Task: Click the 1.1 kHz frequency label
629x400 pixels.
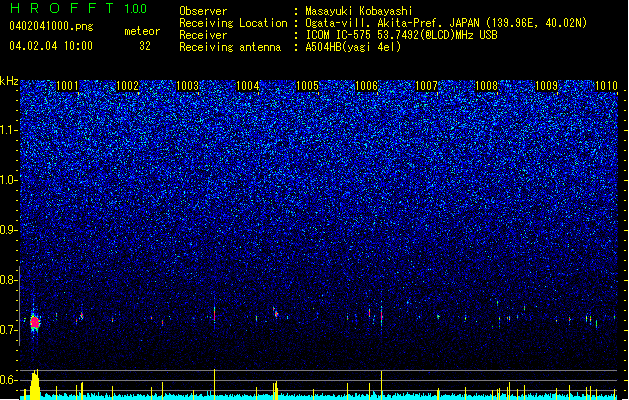Action: 9,130
